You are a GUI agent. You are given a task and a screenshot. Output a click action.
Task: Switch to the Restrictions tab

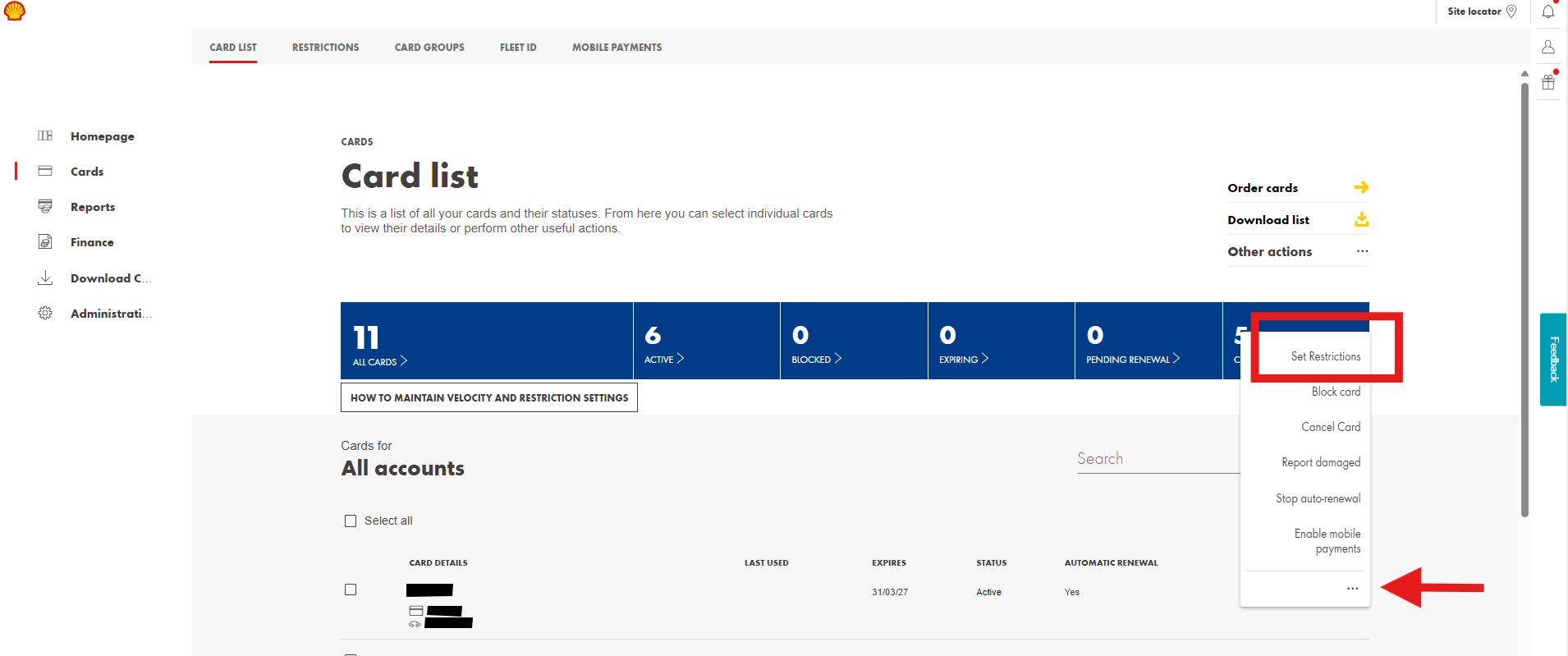pyautogui.click(x=325, y=48)
